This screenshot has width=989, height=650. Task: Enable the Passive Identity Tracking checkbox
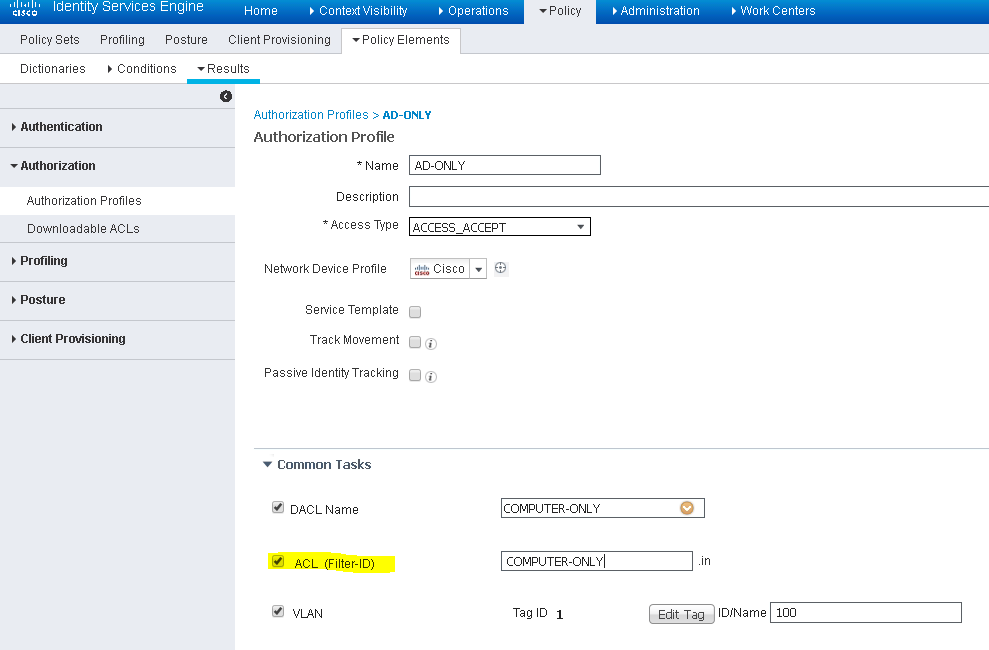[x=415, y=375]
